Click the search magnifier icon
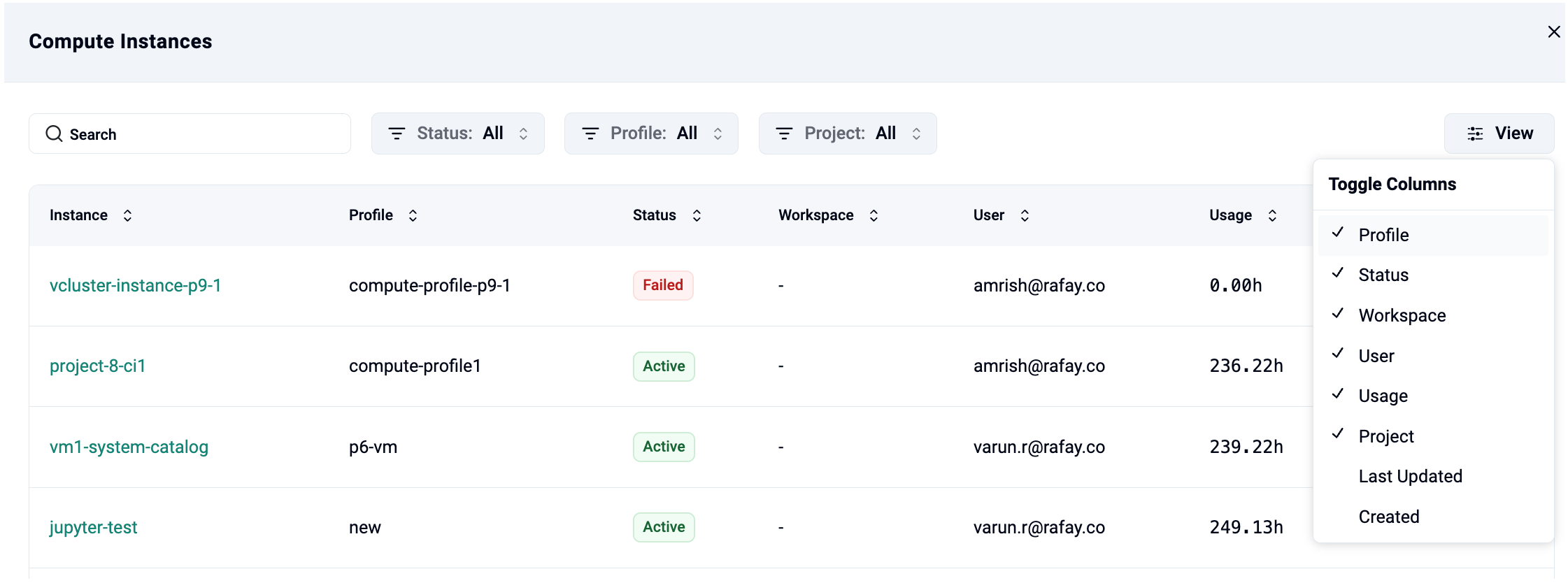 click(x=54, y=134)
